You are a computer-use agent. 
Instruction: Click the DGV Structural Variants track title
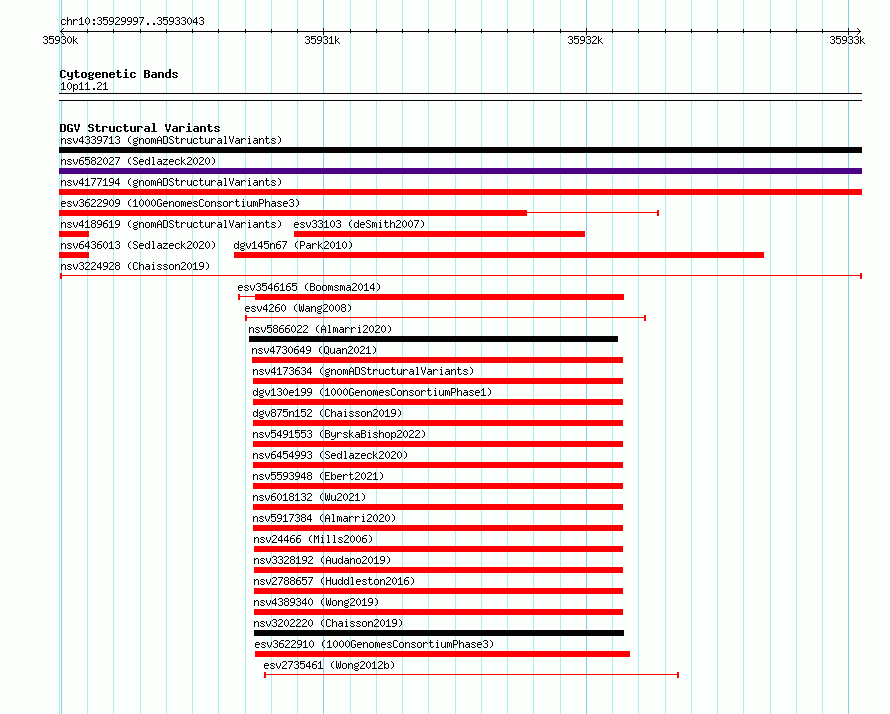click(x=140, y=128)
